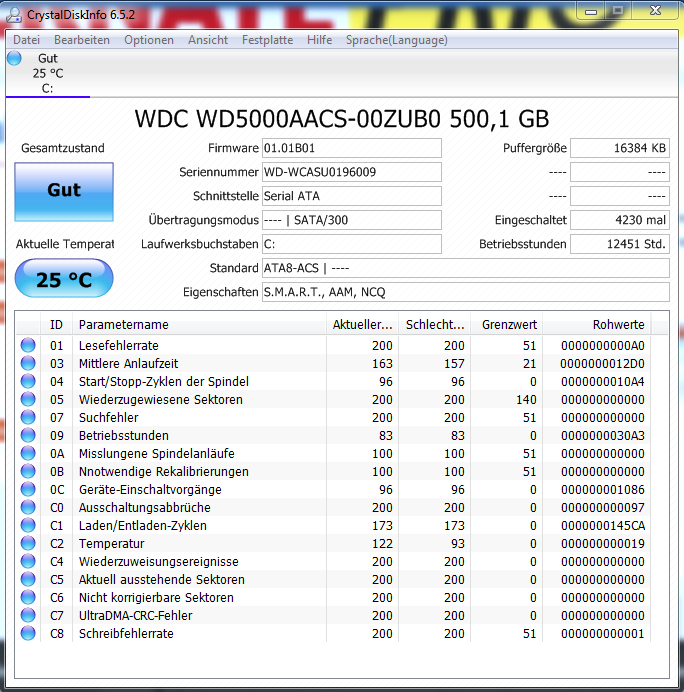
Task: Click status orb of ID 09 Betriebsstunden row
Action: click(x=28, y=435)
